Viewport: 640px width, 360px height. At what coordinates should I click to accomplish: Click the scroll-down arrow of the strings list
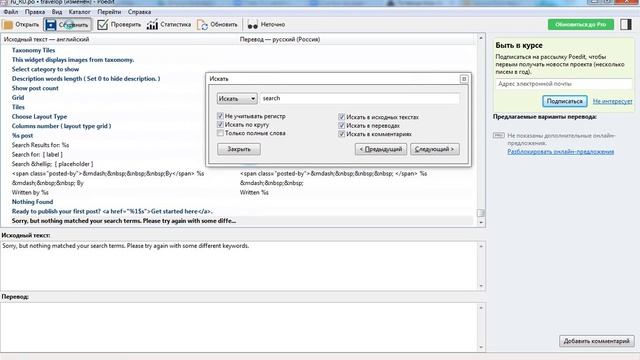481,222
